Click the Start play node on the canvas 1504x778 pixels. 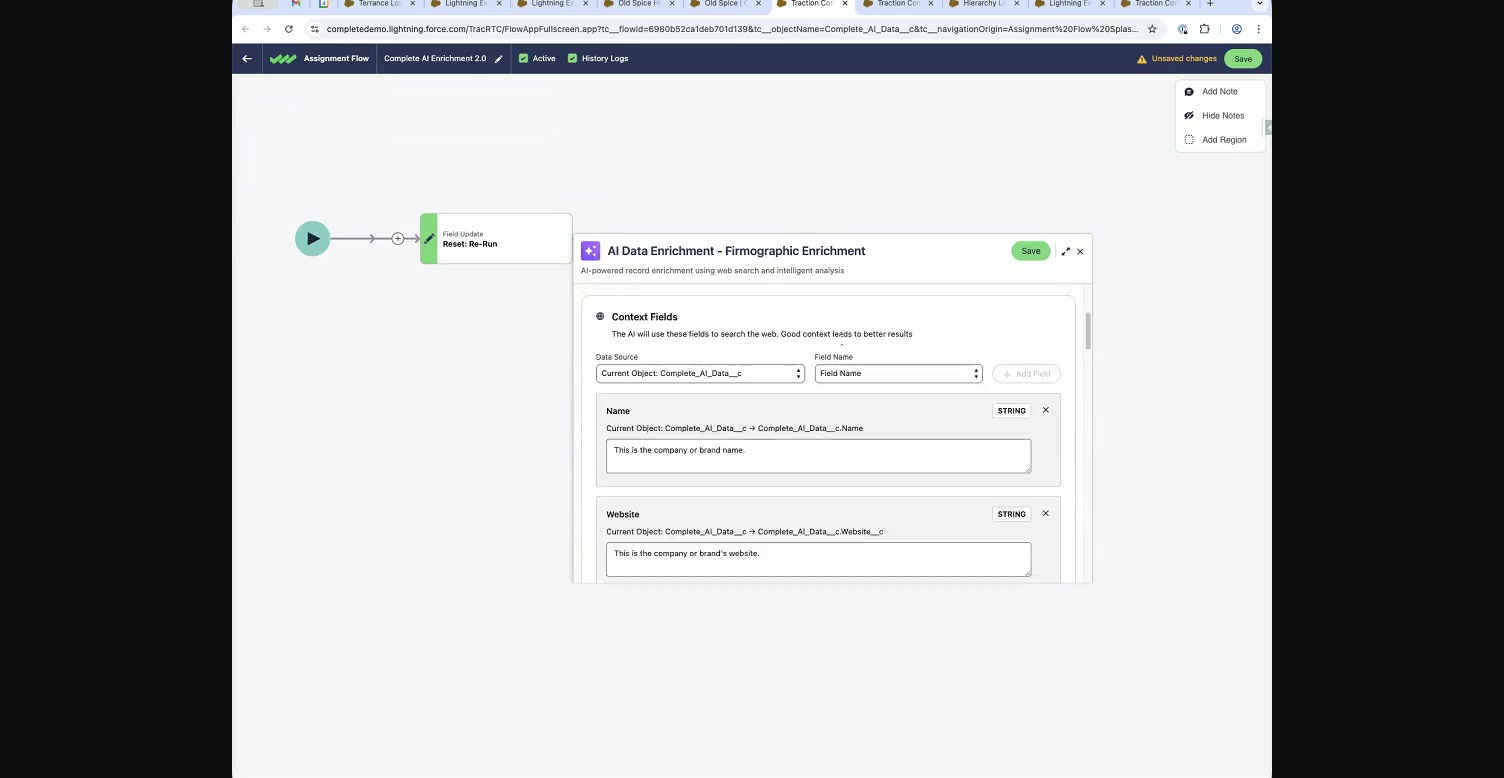312,238
